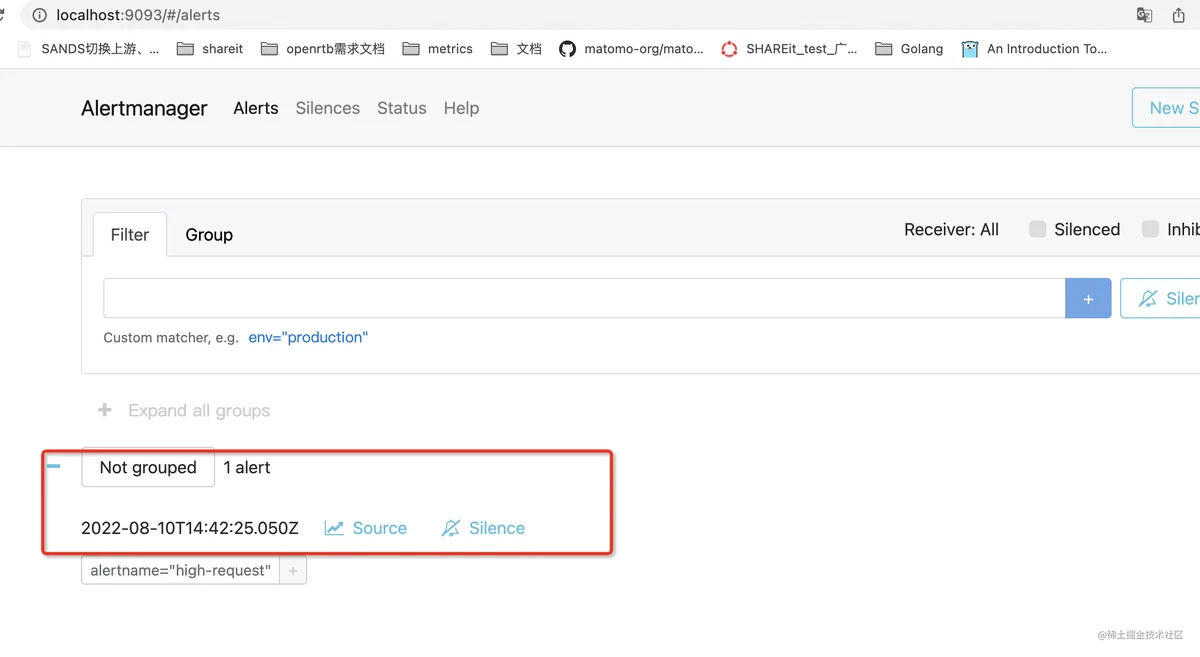Toggle the Inhibited checkbox
The height and width of the screenshot is (657, 1200).
tap(1150, 229)
